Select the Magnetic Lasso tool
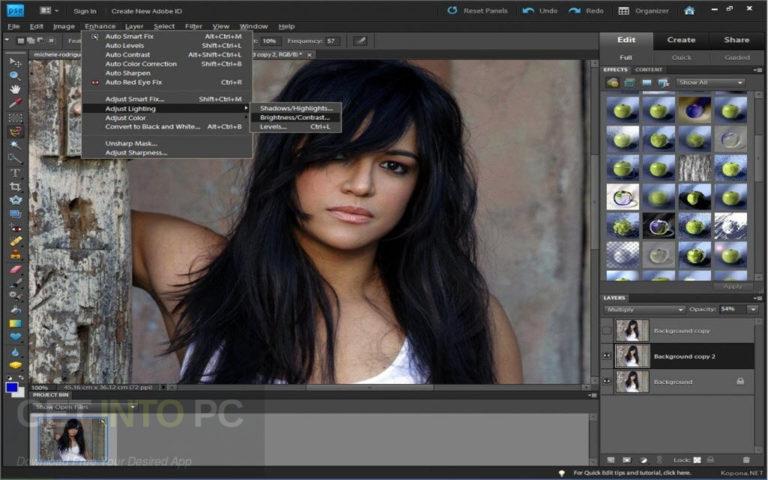This screenshot has height=480, width=768. coord(16,131)
